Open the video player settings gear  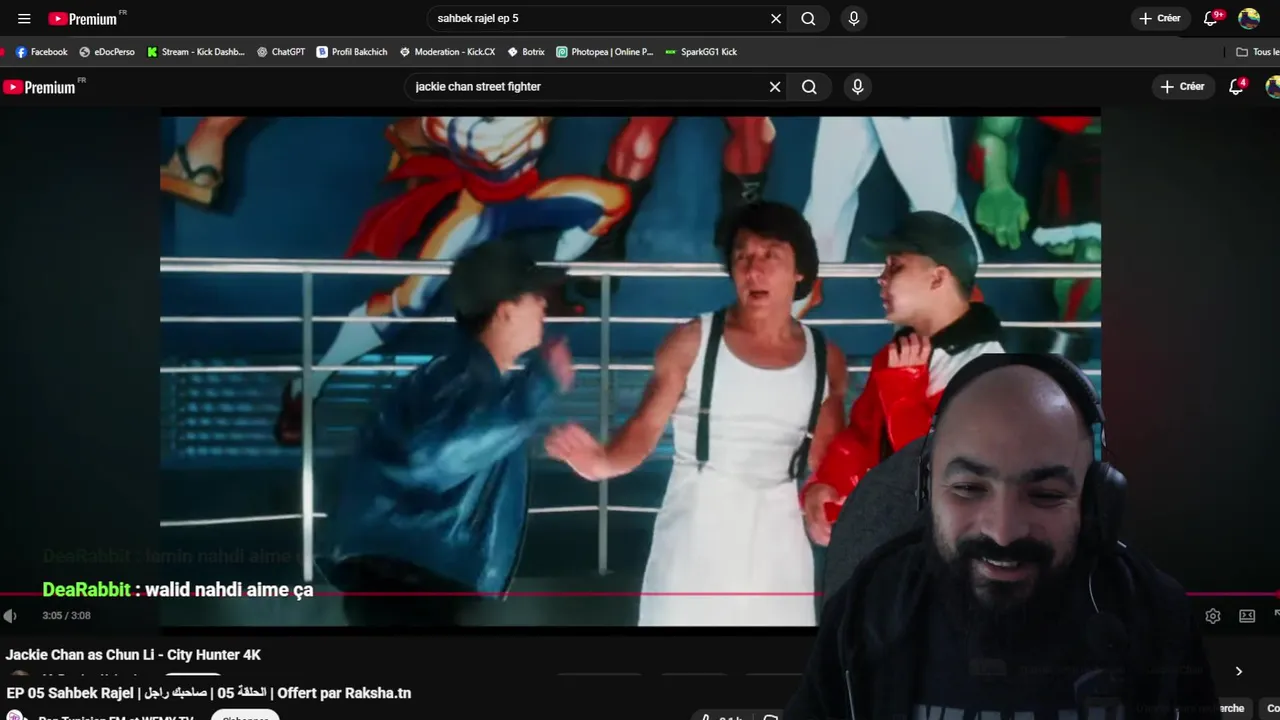coord(1213,616)
